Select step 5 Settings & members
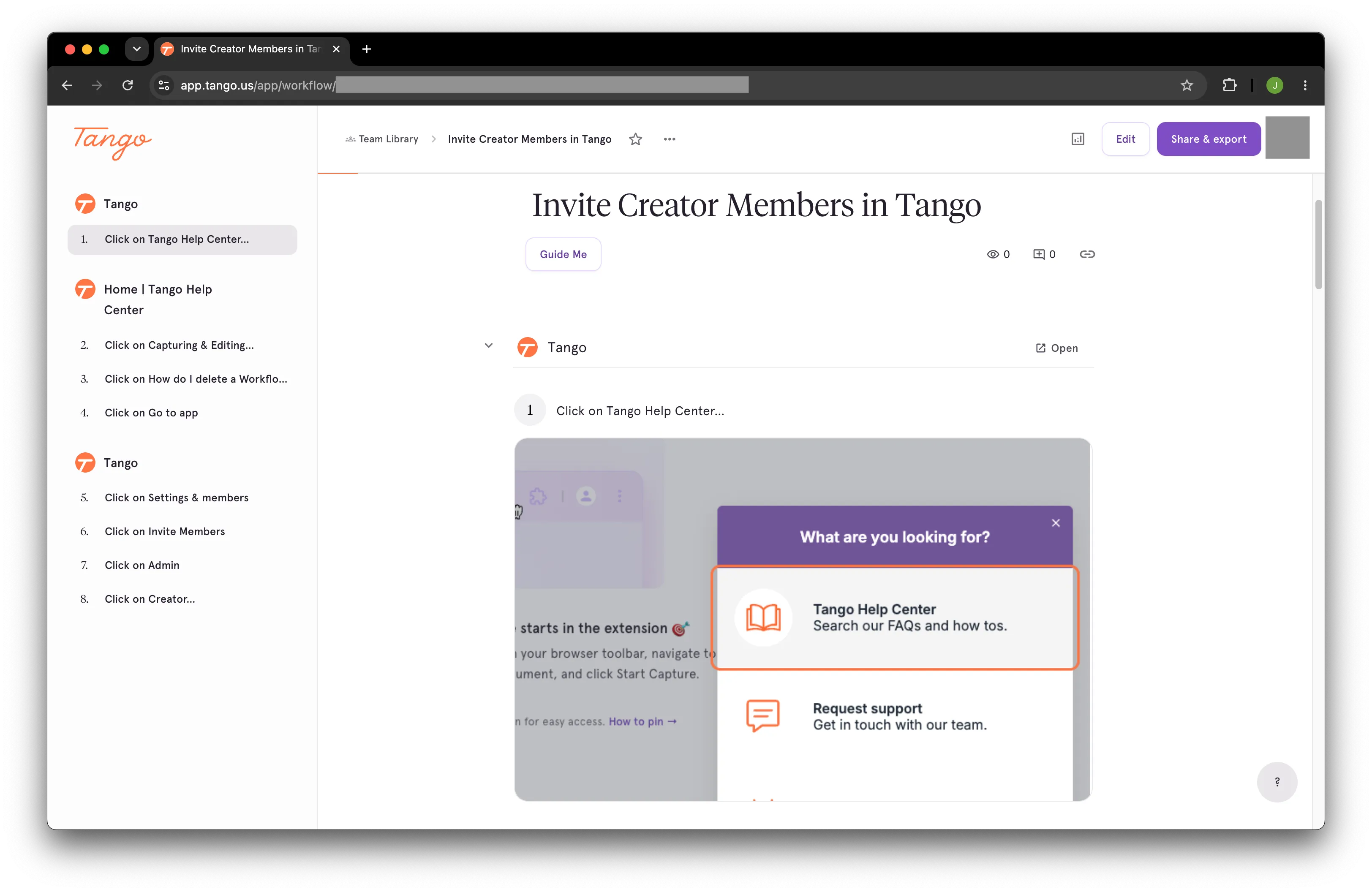The image size is (1372, 892). pos(182,497)
